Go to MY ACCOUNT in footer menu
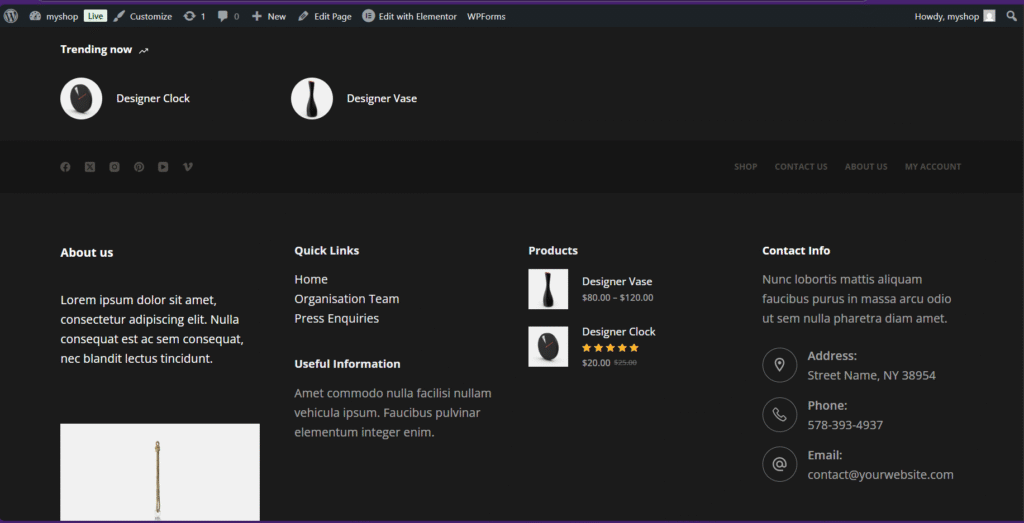This screenshot has height=523, width=1024. point(933,167)
